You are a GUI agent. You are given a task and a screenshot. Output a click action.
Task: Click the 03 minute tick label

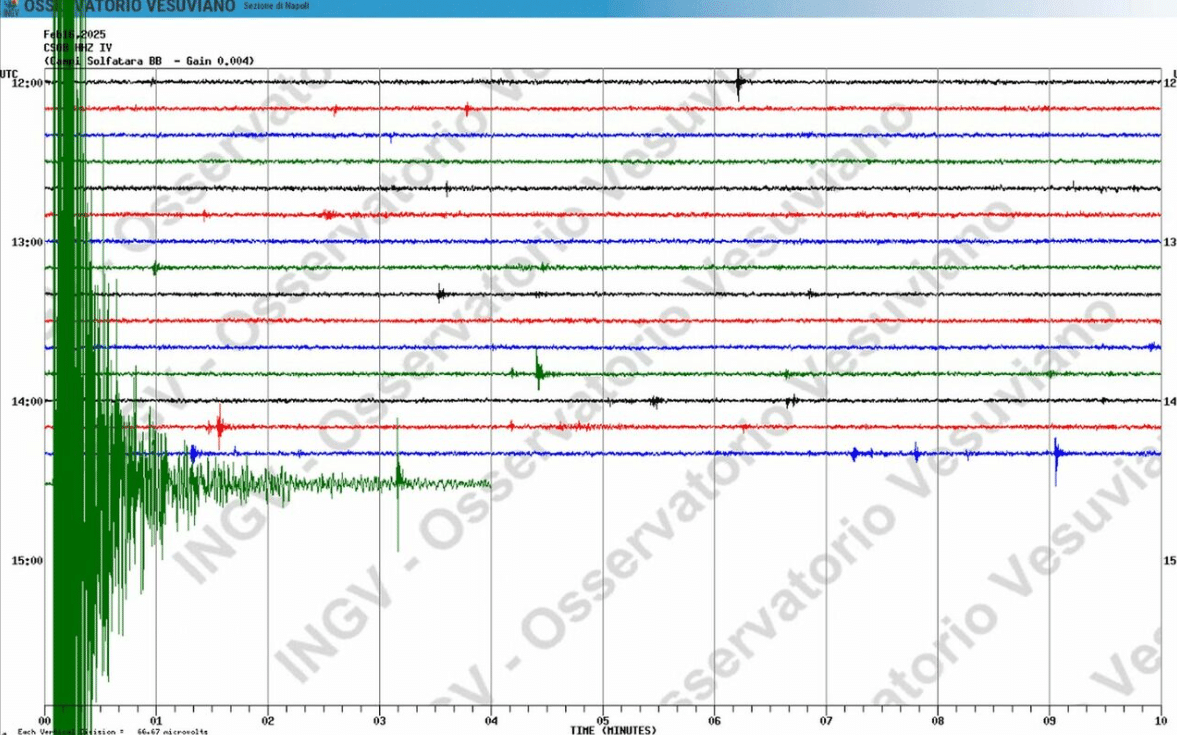coord(379,720)
